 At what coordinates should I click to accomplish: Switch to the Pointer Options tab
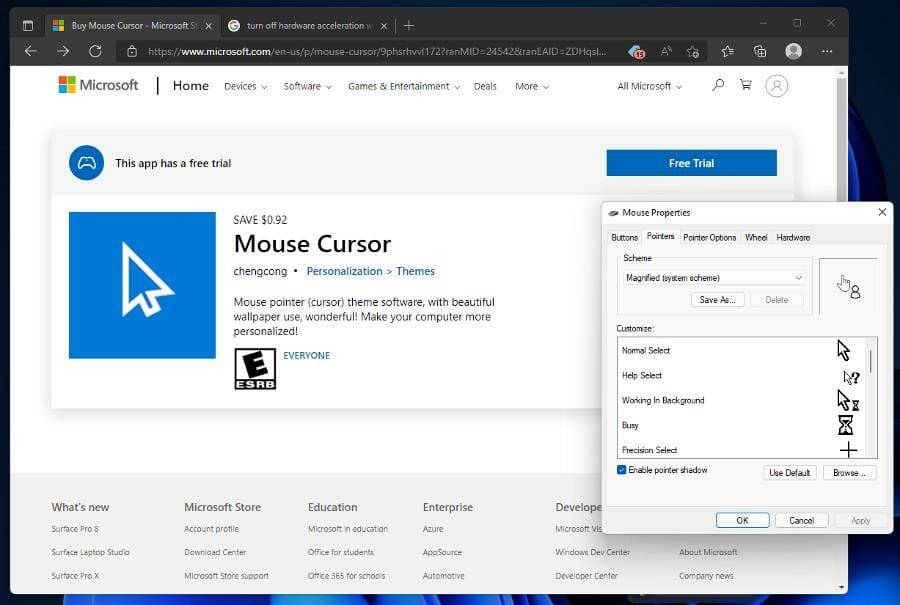point(709,237)
